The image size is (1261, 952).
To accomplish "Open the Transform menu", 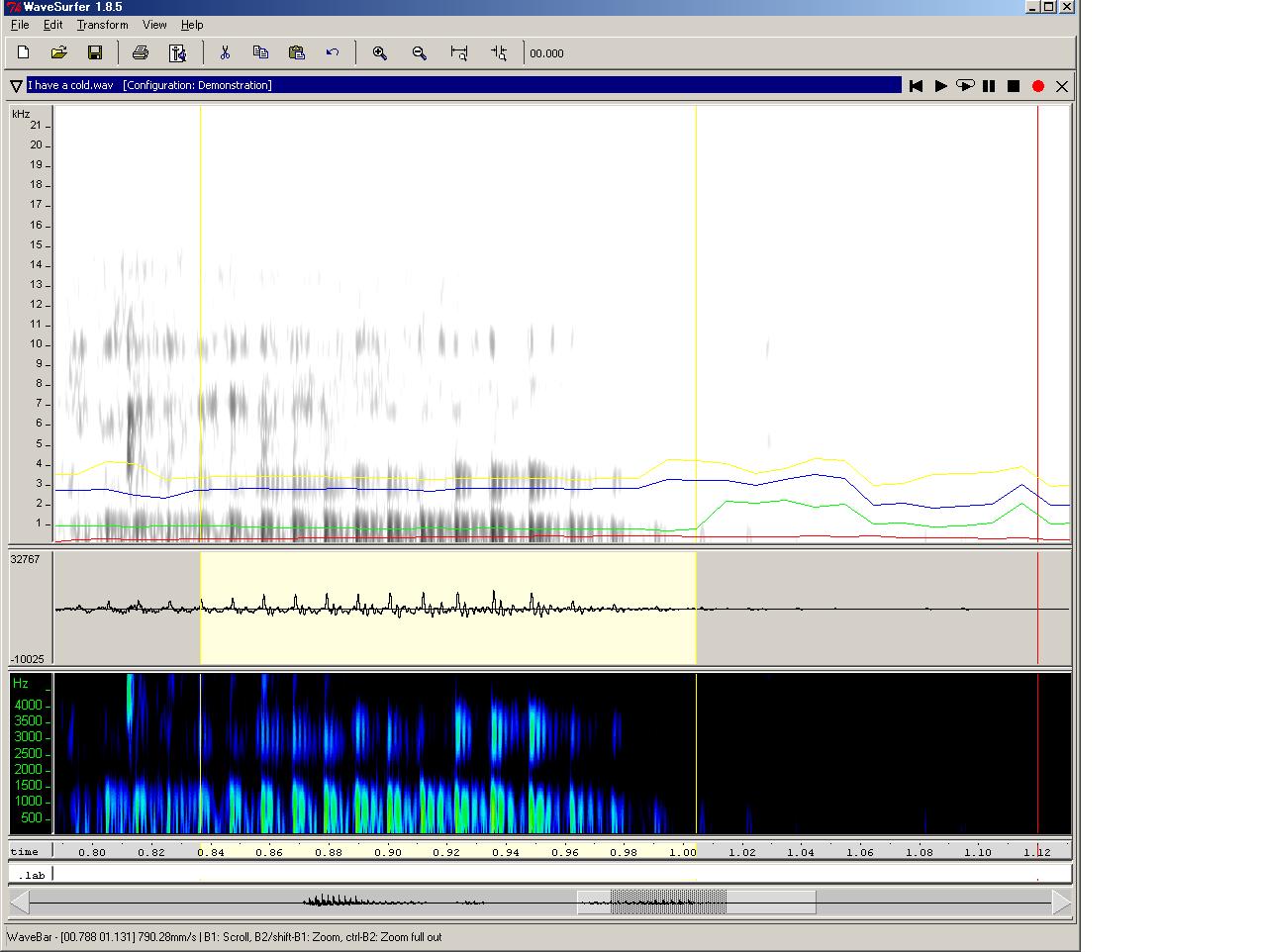I will [102, 25].
